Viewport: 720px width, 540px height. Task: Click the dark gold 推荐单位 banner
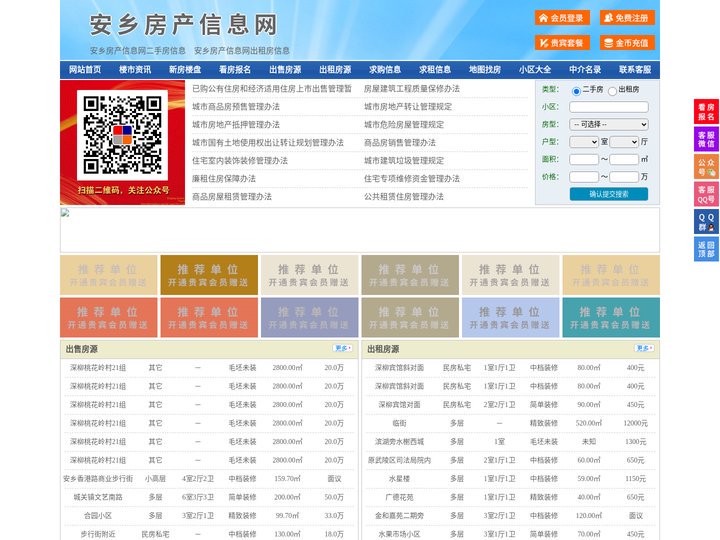point(209,275)
